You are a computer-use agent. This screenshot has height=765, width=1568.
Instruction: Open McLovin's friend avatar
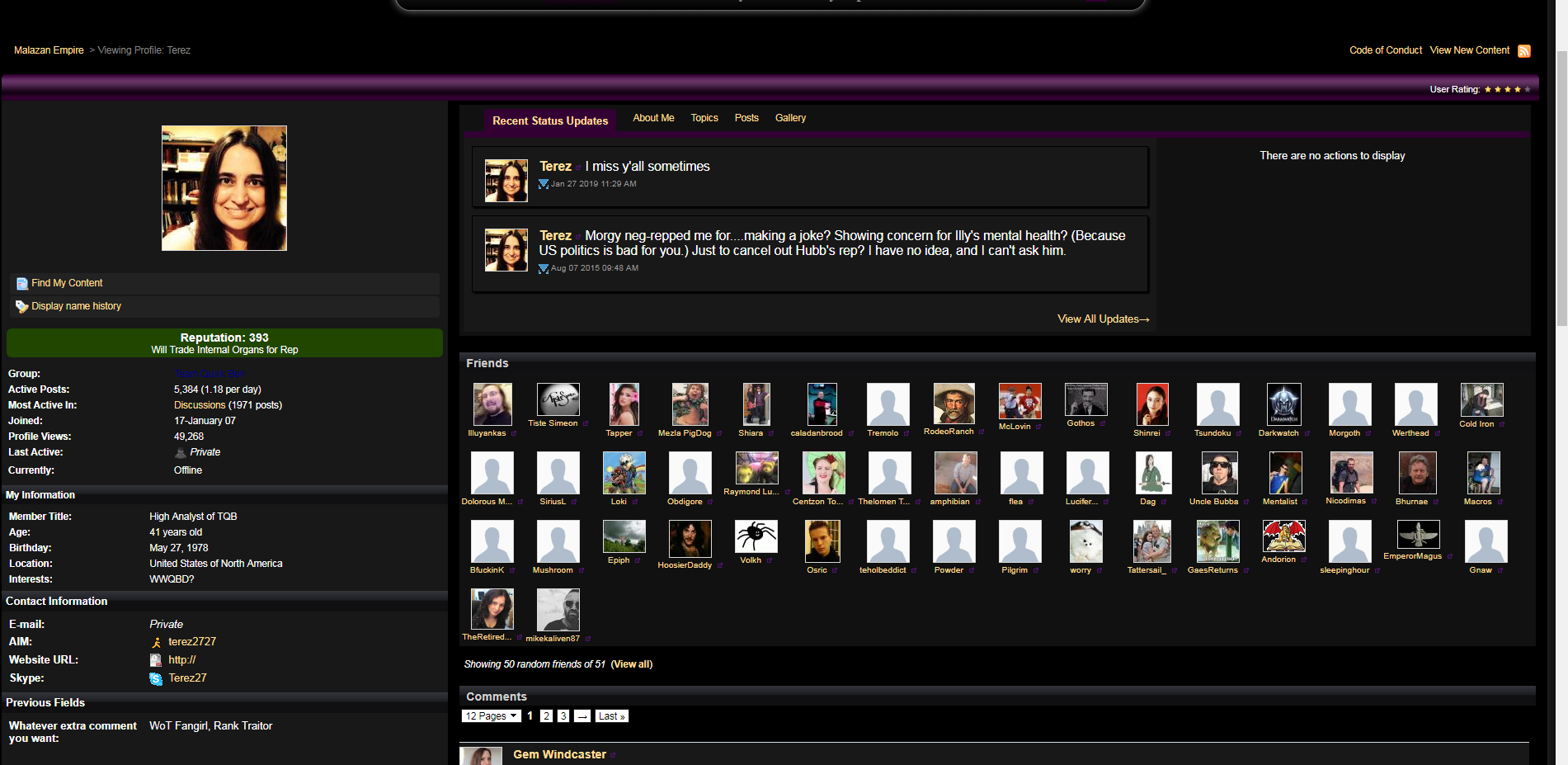[x=1020, y=401]
